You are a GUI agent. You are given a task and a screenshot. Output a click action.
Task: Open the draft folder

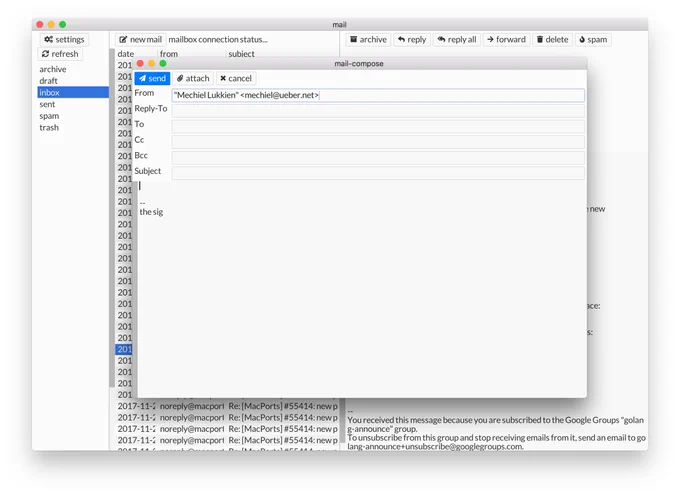coord(48,81)
